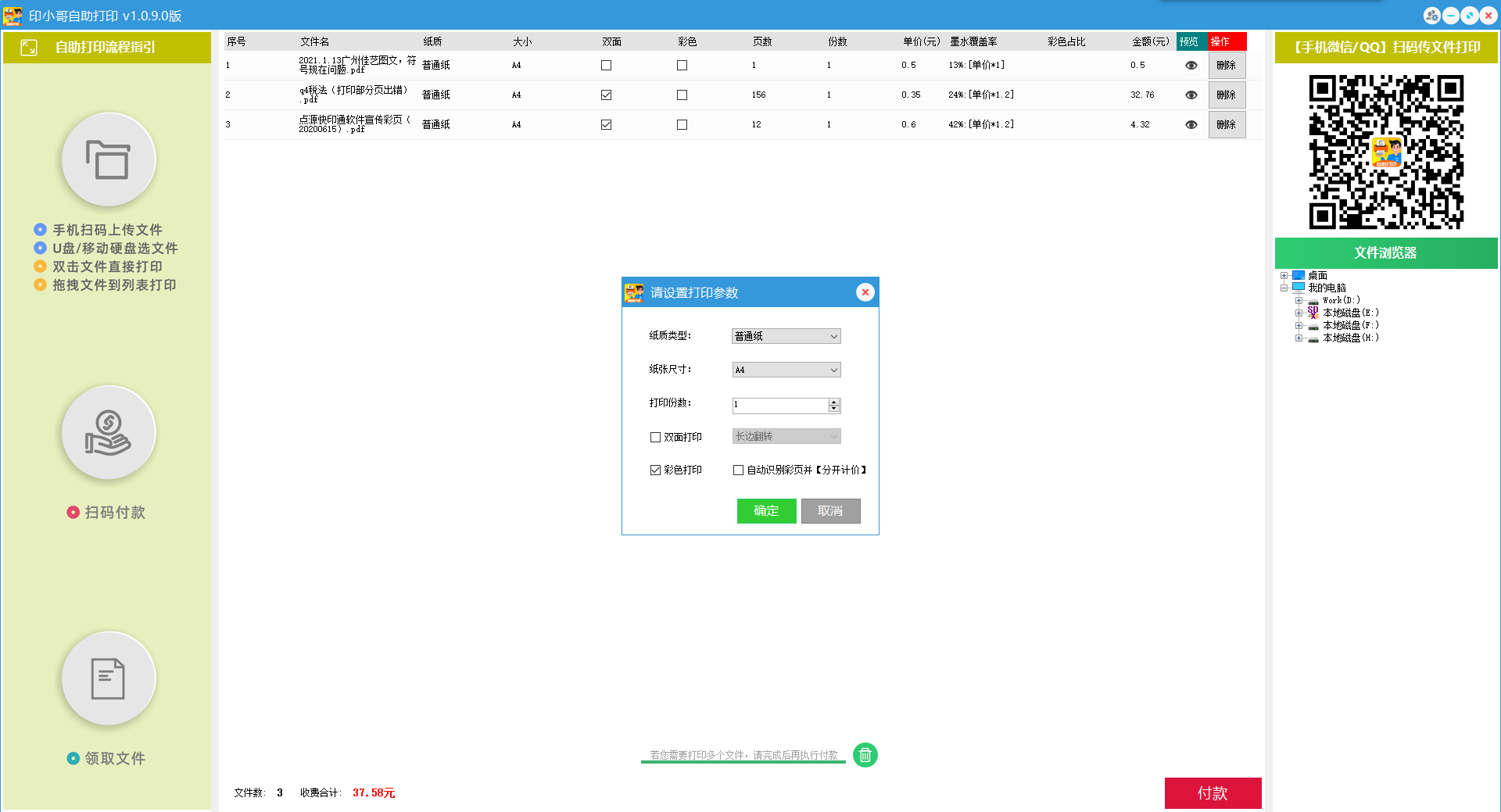Click the folder upload files icon
Screen dimensions: 1501x812
tap(108, 159)
